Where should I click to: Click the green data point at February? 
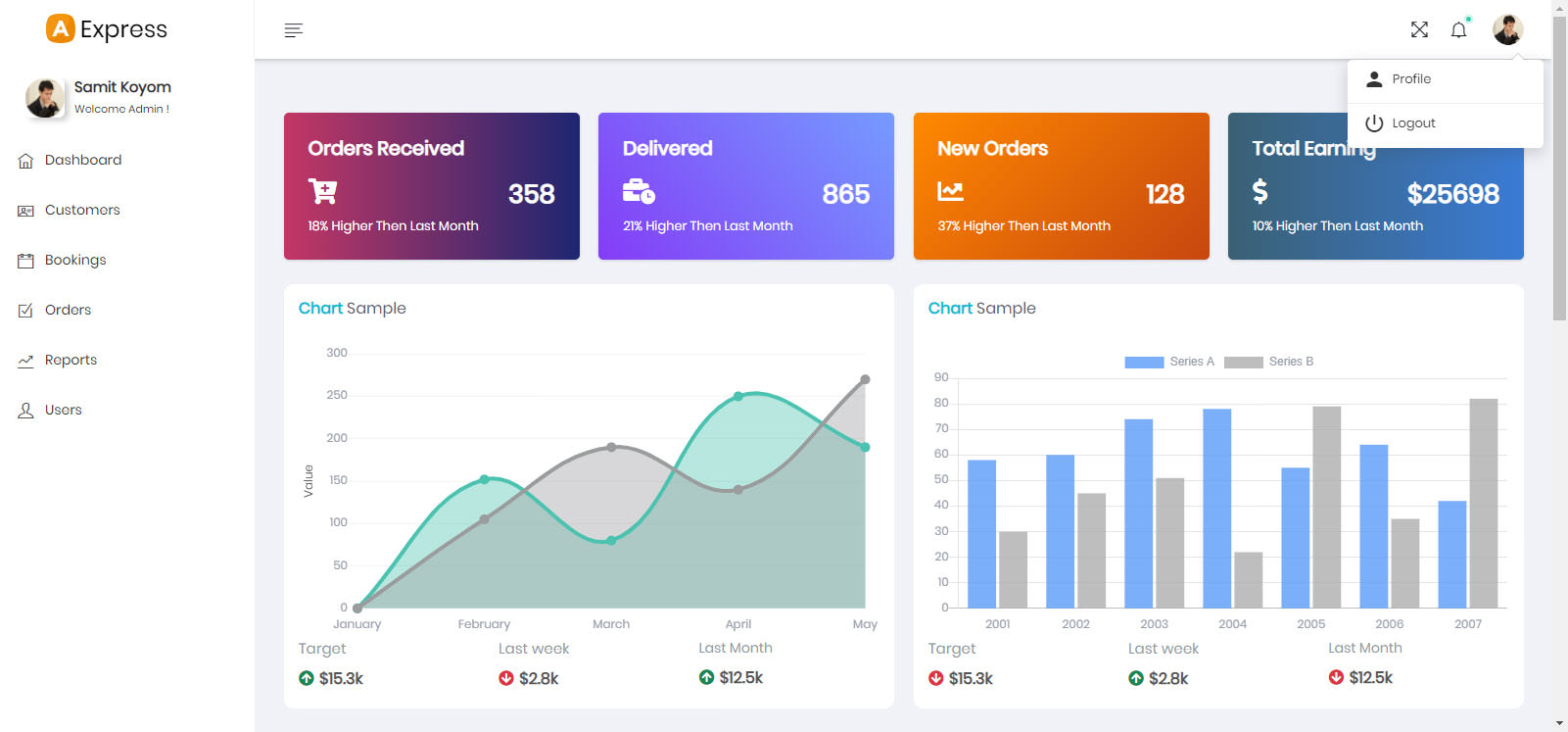(x=484, y=480)
